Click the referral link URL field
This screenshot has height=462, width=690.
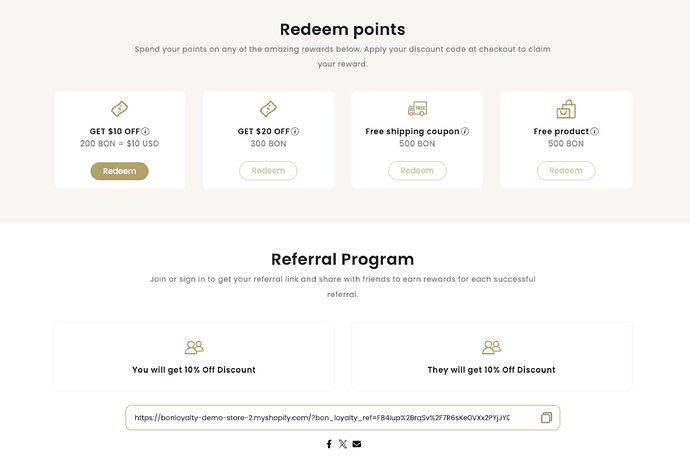(321, 418)
